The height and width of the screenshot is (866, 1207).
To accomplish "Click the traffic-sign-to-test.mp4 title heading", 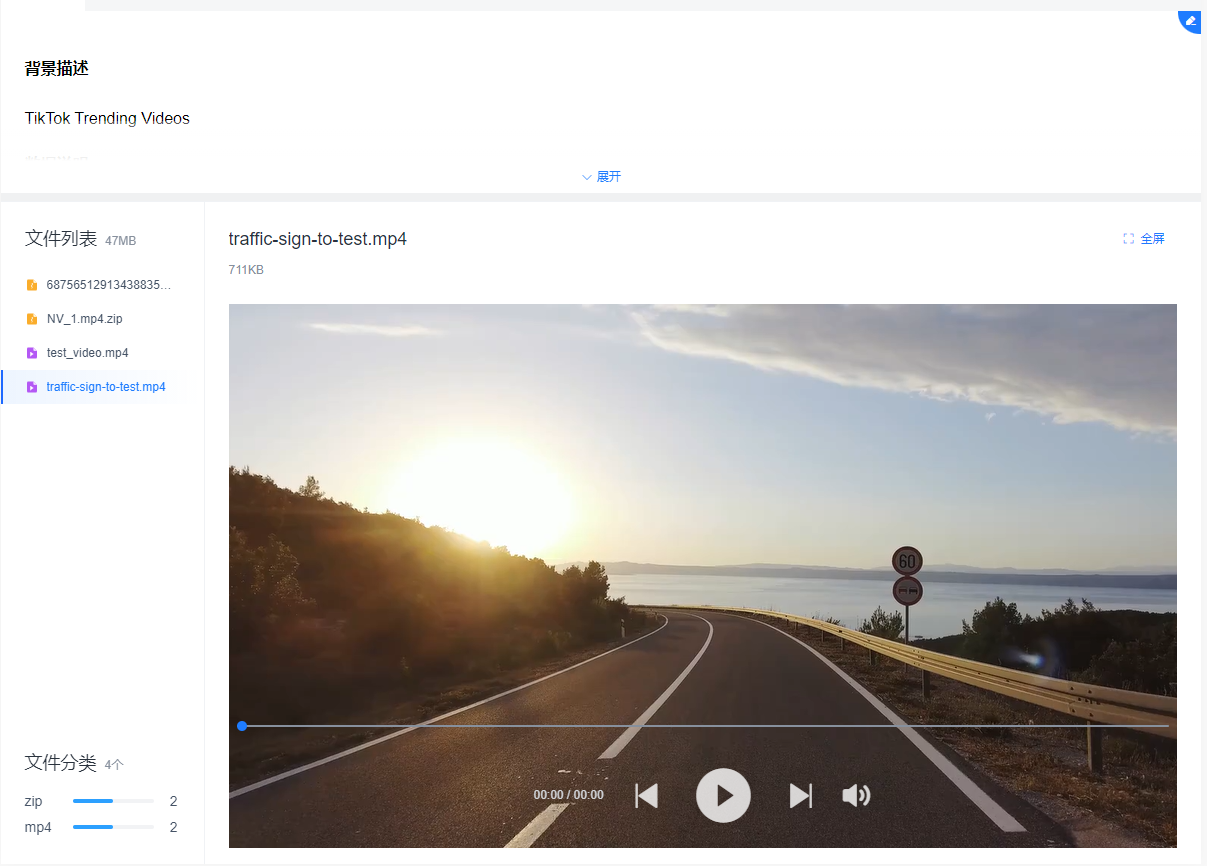I will coord(317,239).
